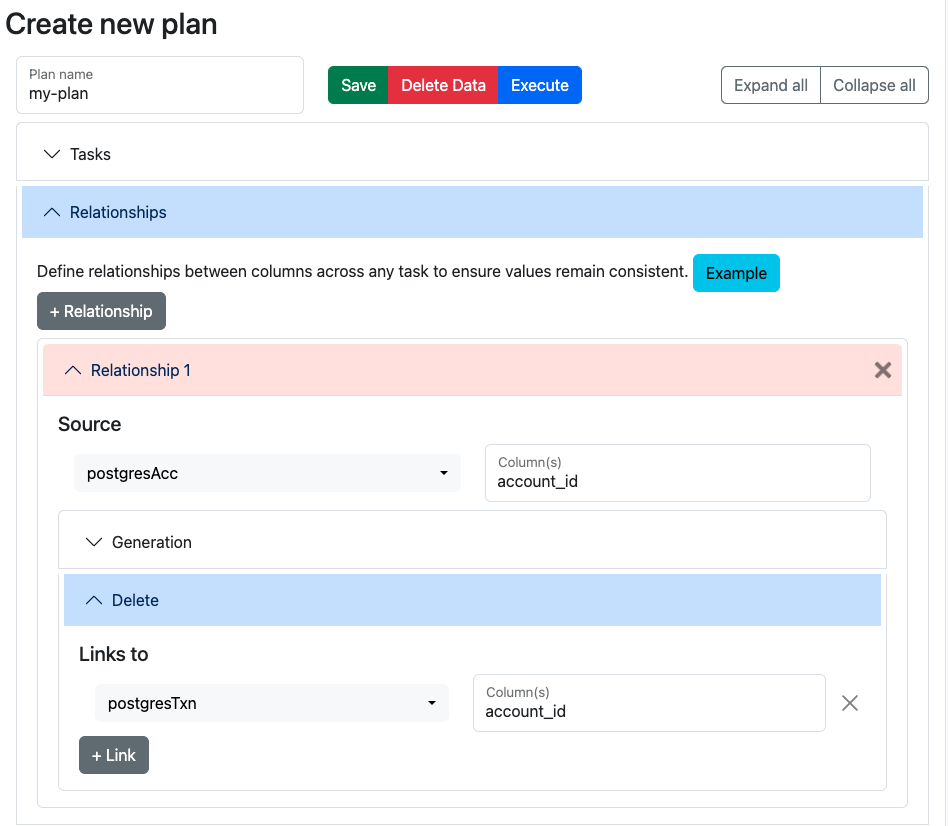
Task: Collapse the Delete section
Action: [x=95, y=600]
